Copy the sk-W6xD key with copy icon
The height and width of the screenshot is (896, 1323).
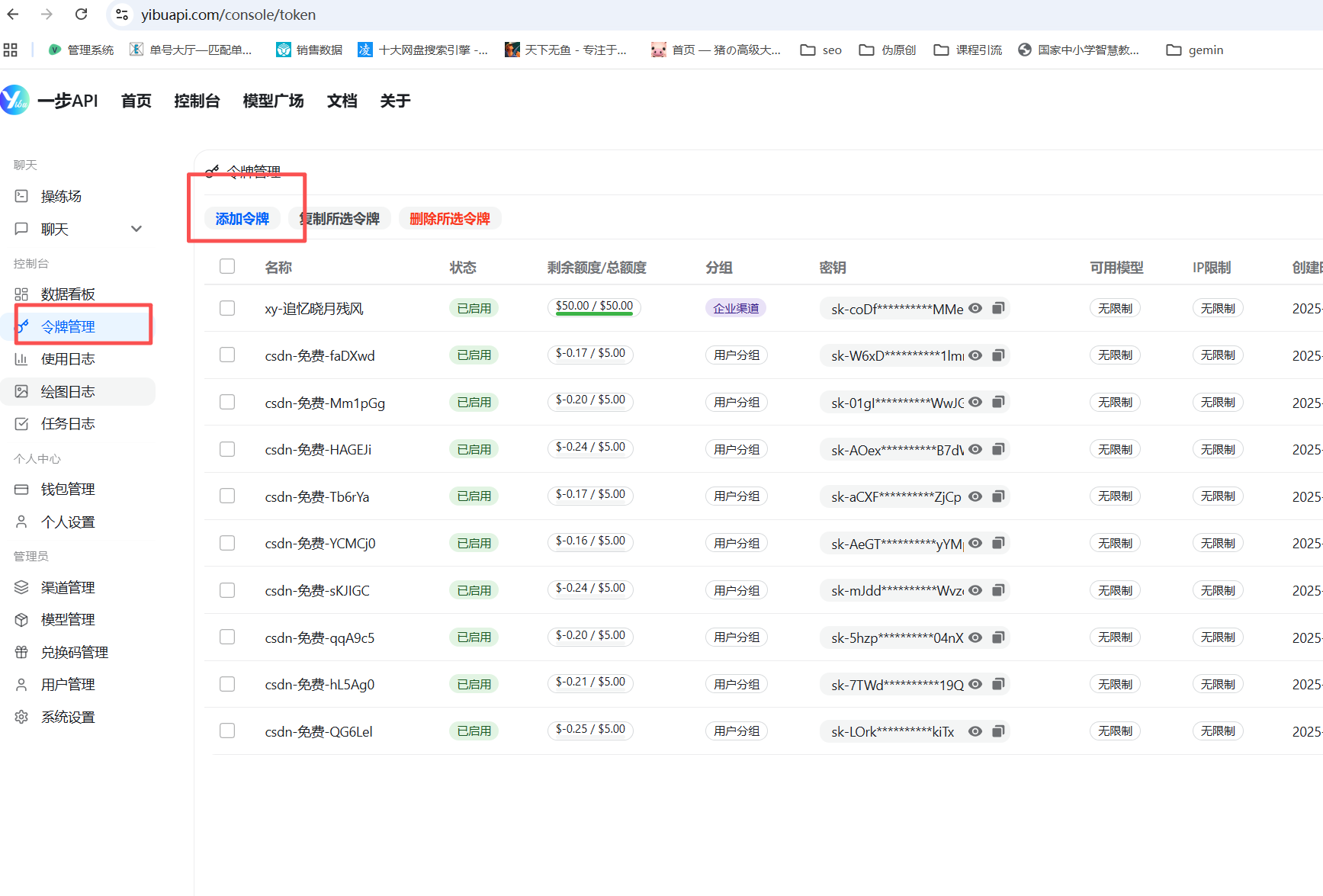998,355
